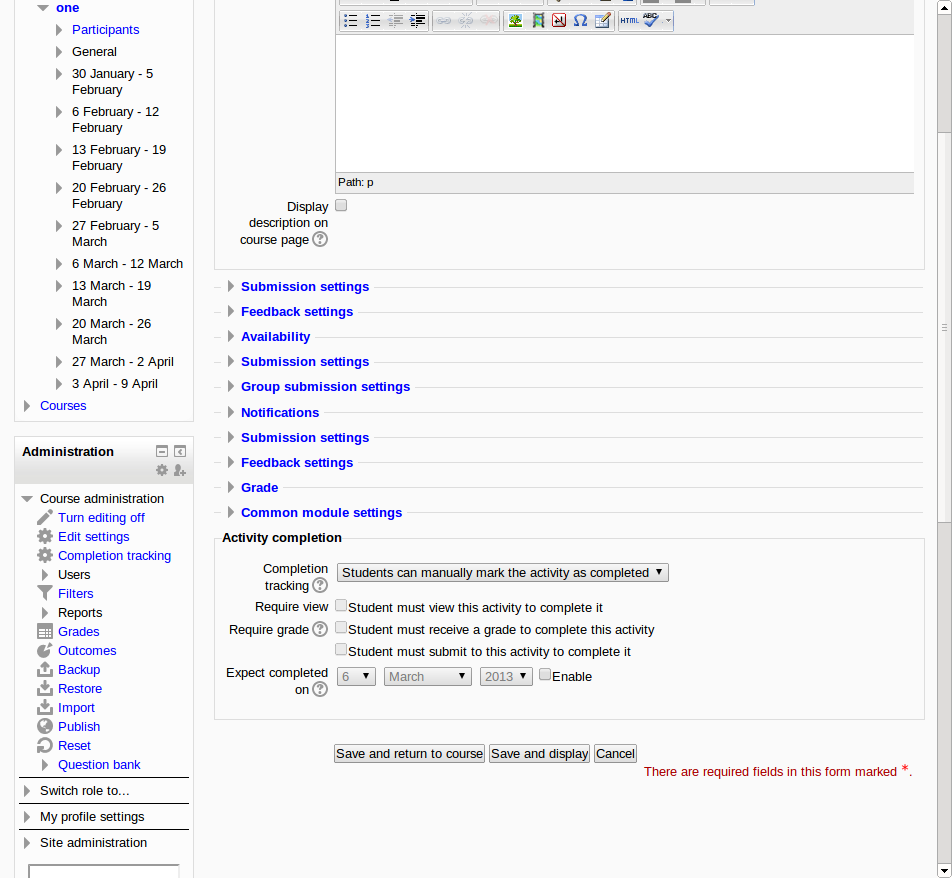952x878 pixels.
Task: Open help for Completion tracking
Action: pyautogui.click(x=320, y=585)
